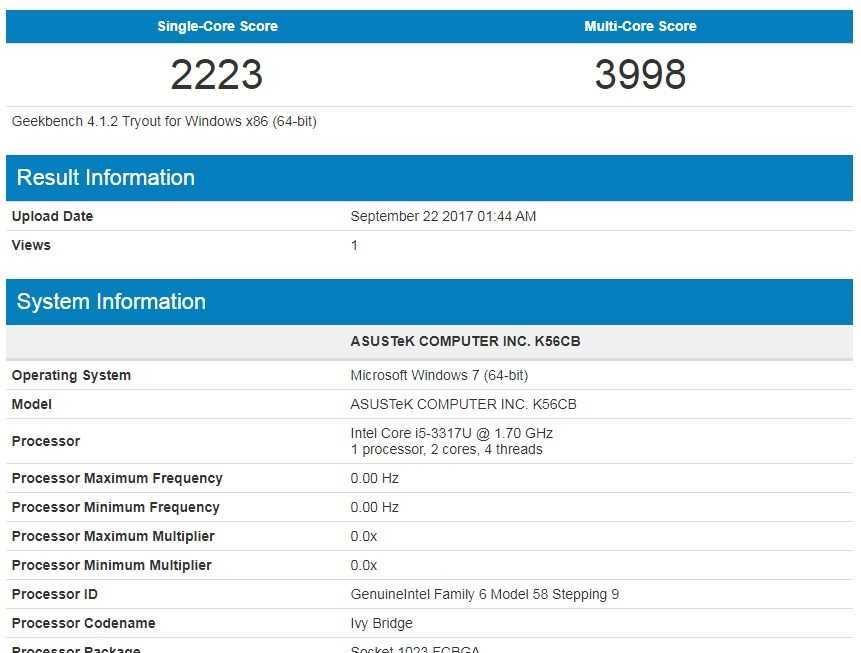This screenshot has width=861, height=653.
Task: Click the Upload Date label
Action: coord(52,216)
